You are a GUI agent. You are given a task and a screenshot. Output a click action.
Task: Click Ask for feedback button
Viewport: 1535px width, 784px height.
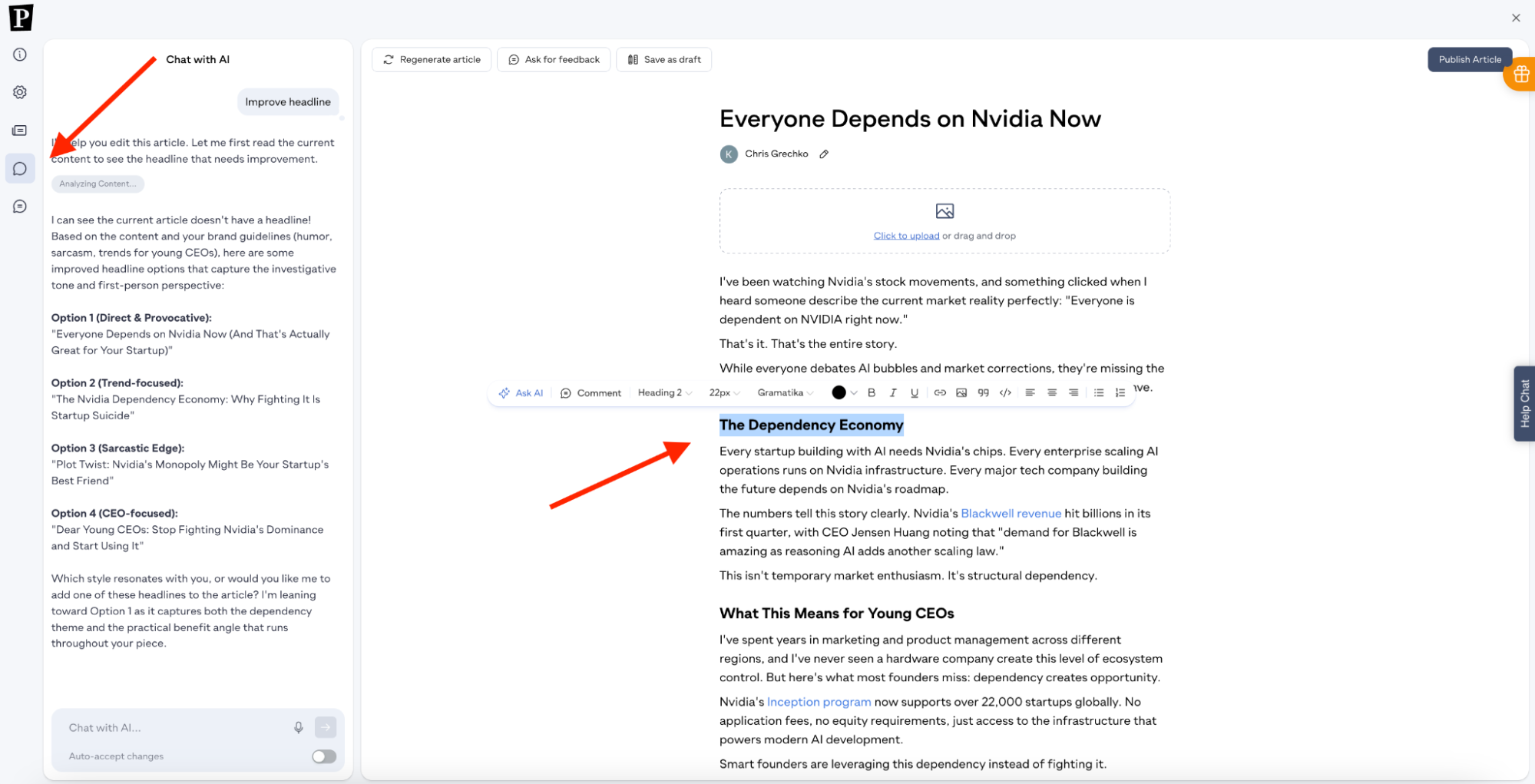pos(554,59)
